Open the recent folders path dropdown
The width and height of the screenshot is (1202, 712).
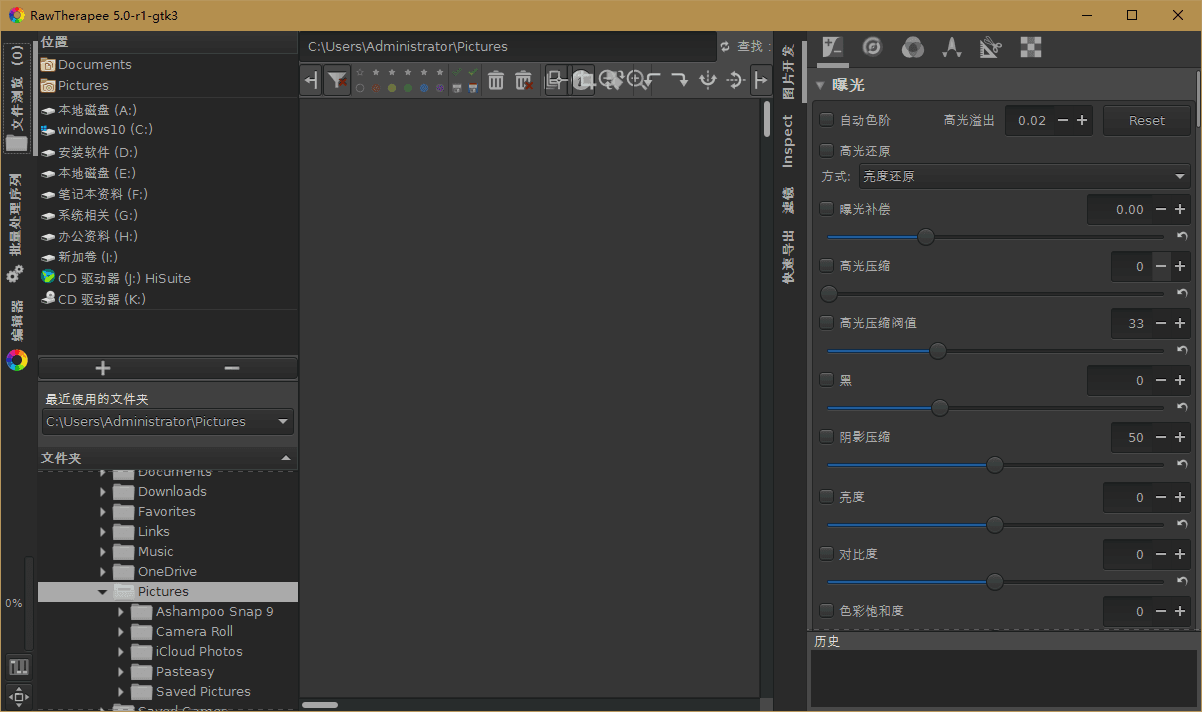coord(168,422)
